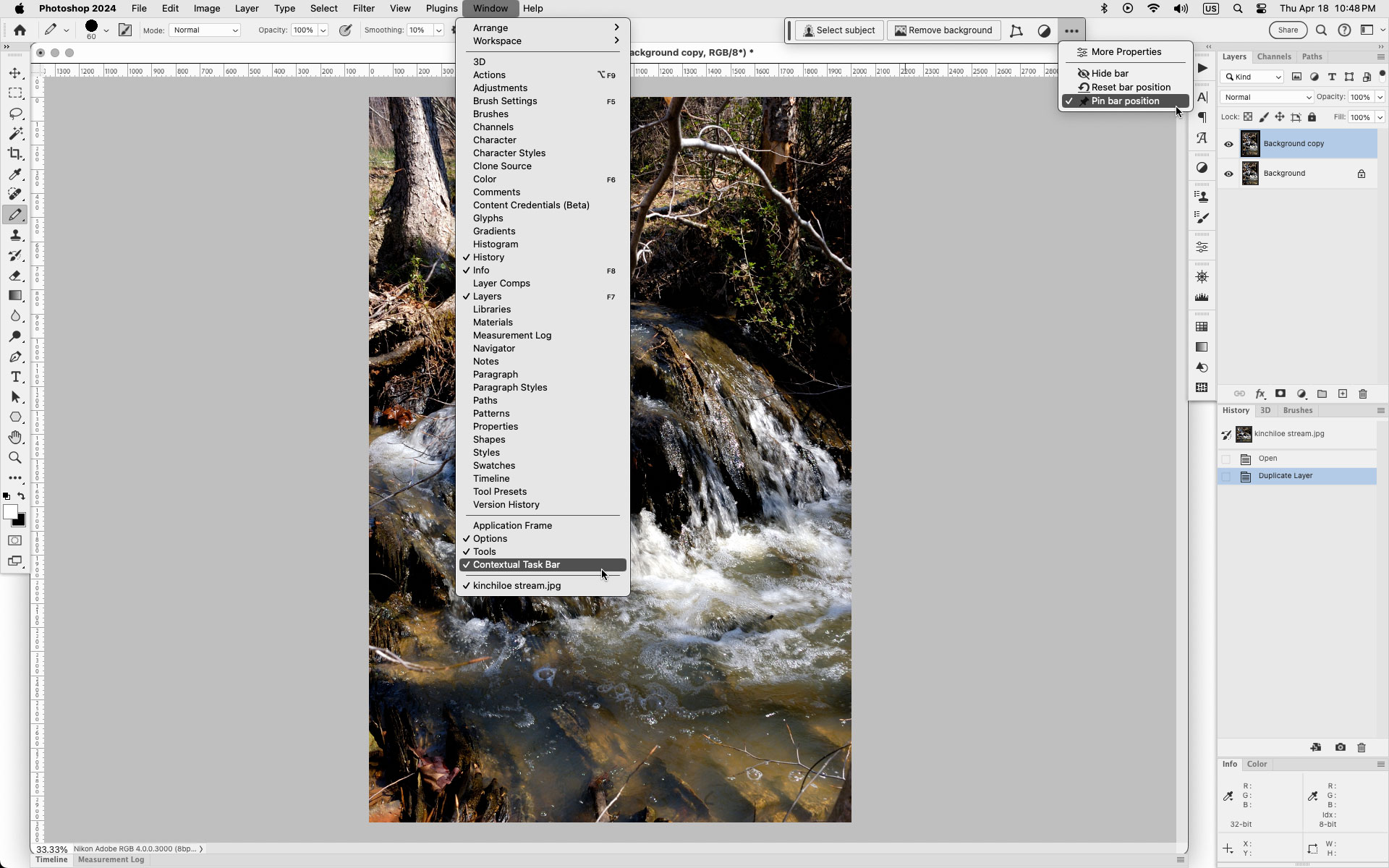
Task: Hide the Background copy layer visibility
Action: [1228, 144]
